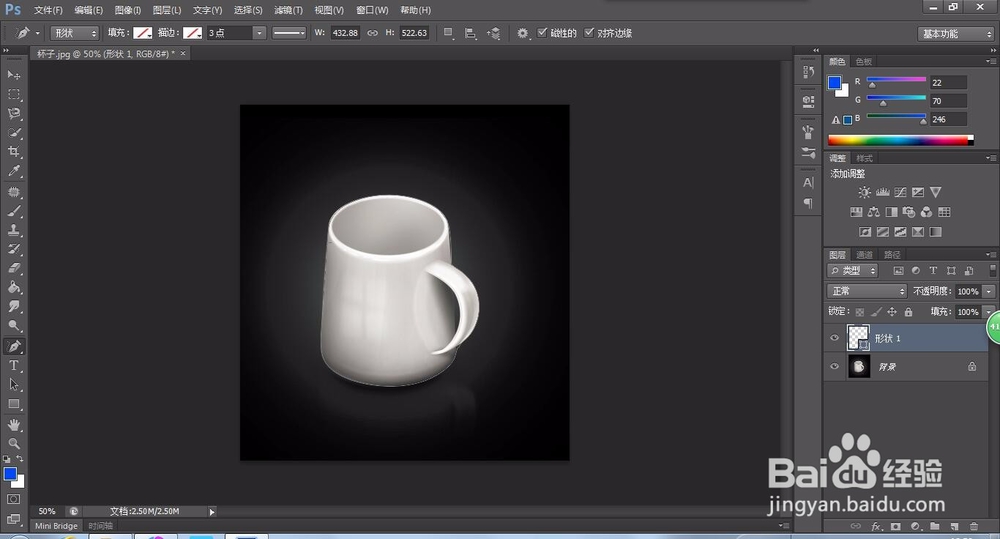Click the 填充 fill color swatch
This screenshot has height=539, width=1000.
(x=143, y=33)
